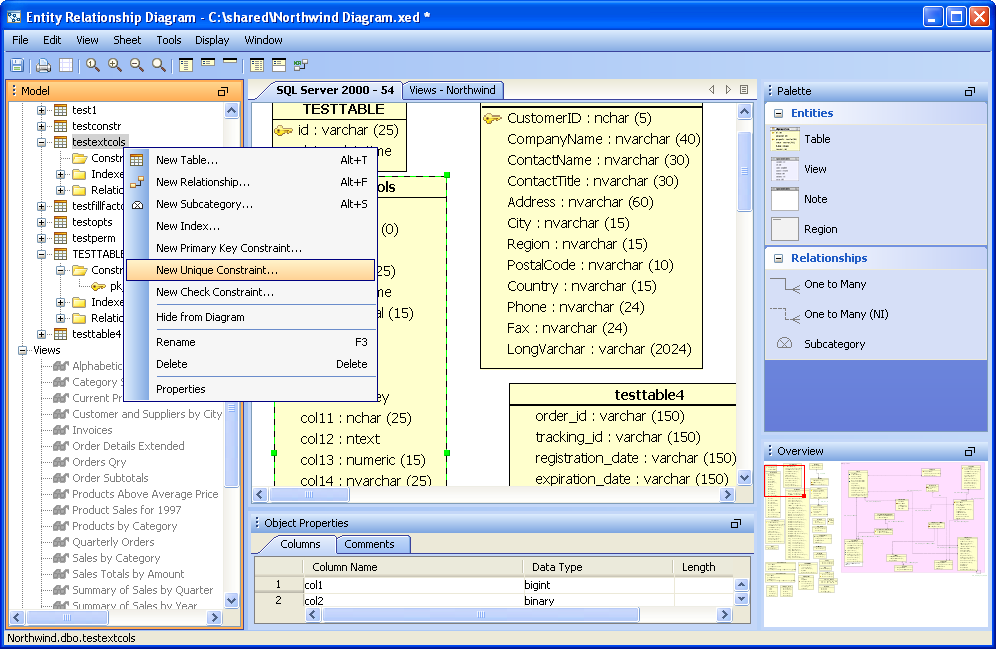Click the Data Type column header
The height and width of the screenshot is (649, 996).
557,567
